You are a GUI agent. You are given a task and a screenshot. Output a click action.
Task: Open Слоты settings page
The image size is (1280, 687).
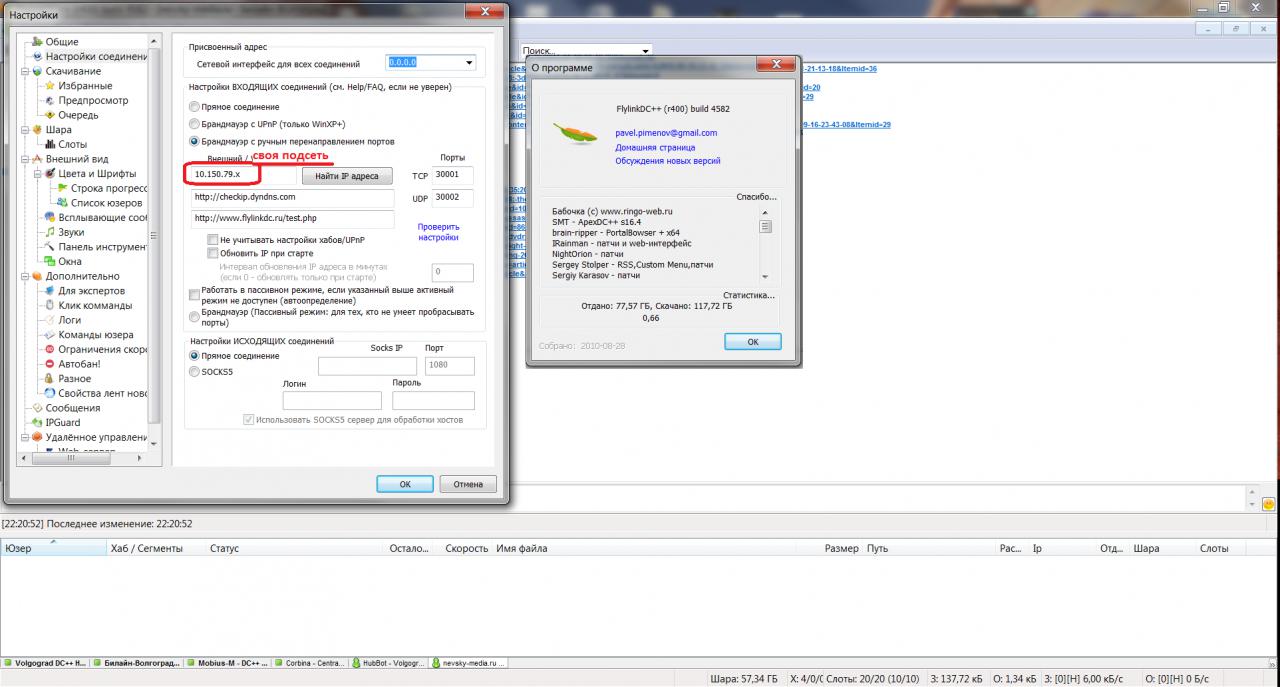(72, 144)
